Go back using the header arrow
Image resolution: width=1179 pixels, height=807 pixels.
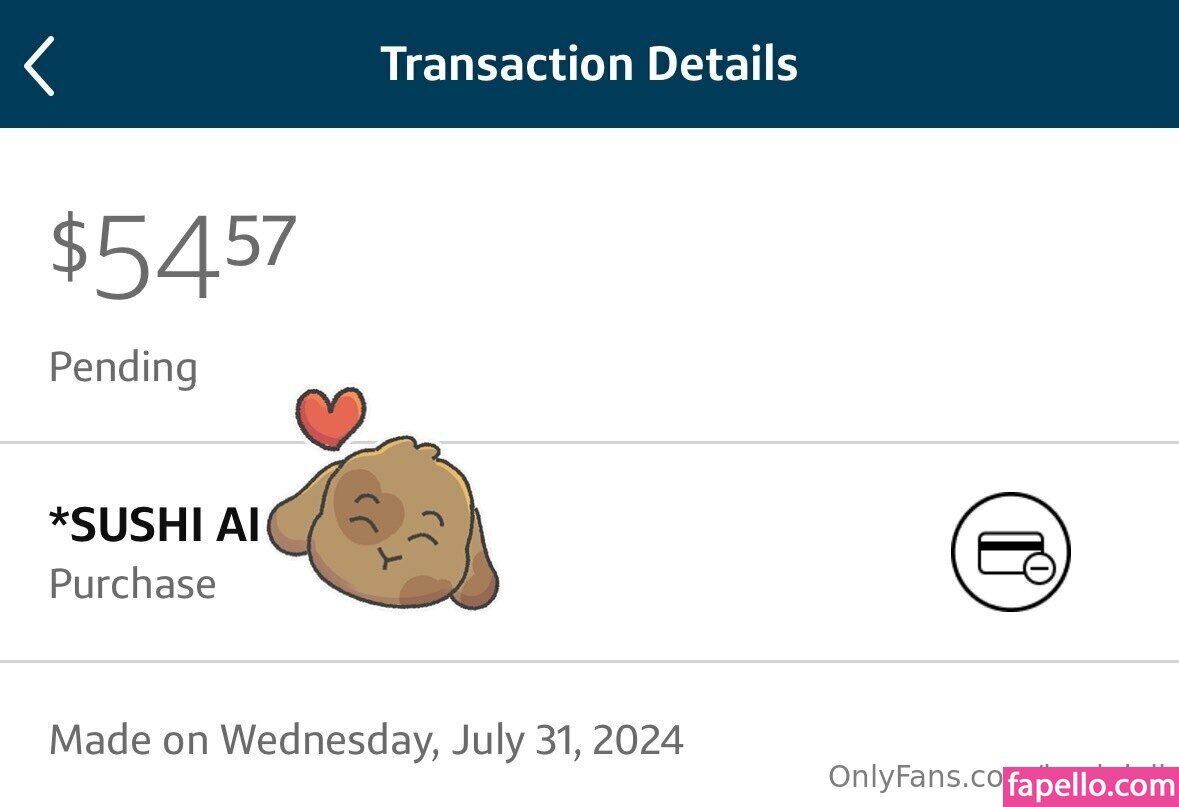(40, 66)
